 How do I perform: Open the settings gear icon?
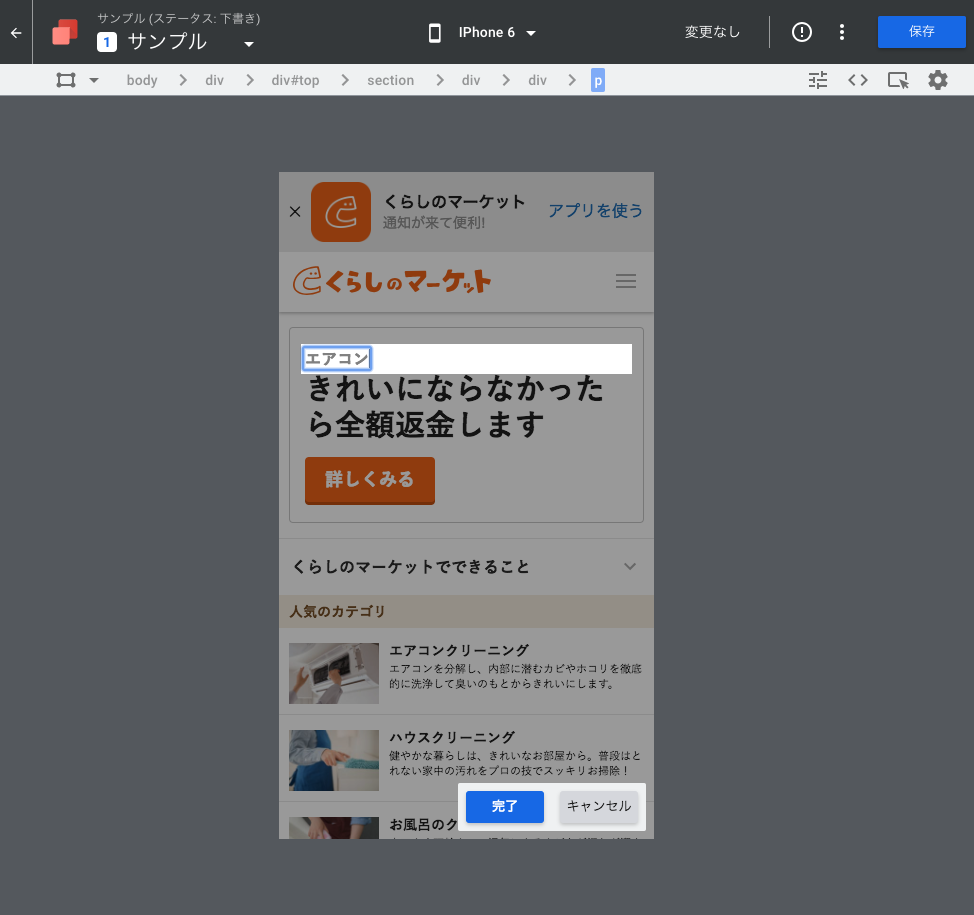coord(937,80)
